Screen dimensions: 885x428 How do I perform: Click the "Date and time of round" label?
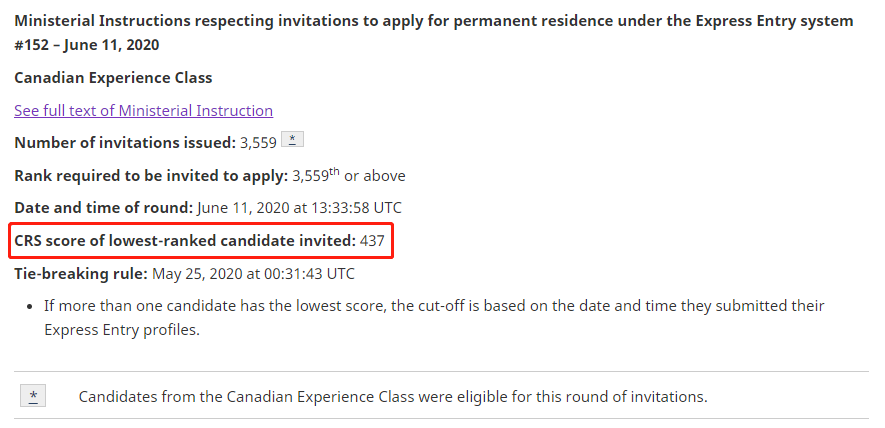[x=103, y=208]
